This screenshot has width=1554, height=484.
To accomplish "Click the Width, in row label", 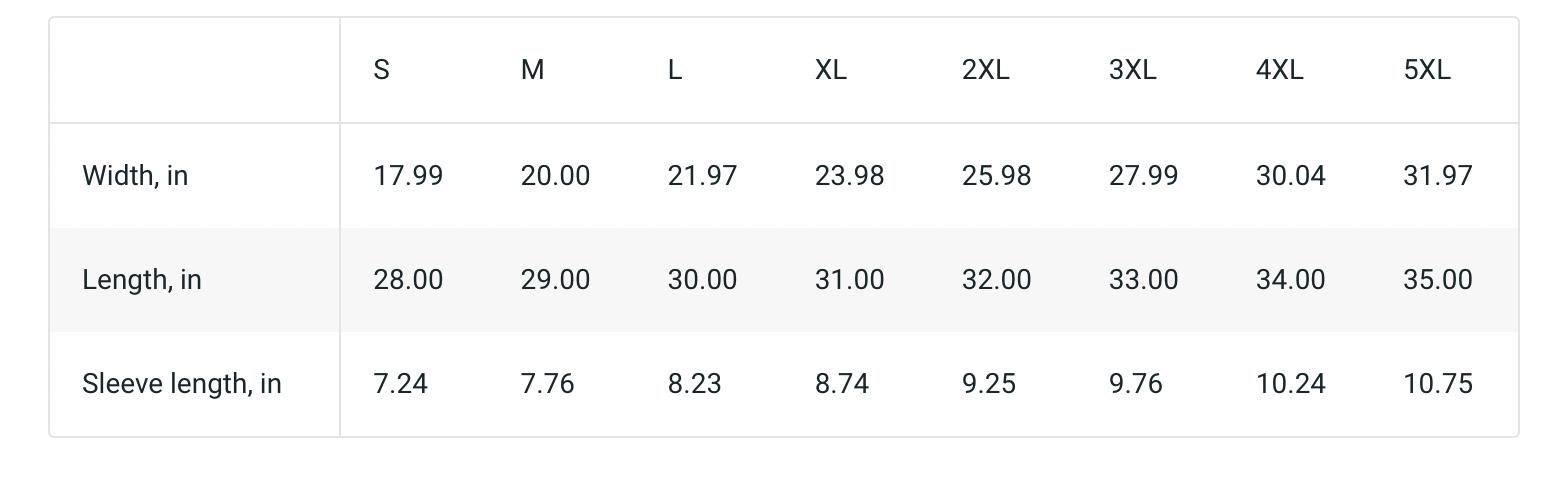I will click(x=135, y=176).
